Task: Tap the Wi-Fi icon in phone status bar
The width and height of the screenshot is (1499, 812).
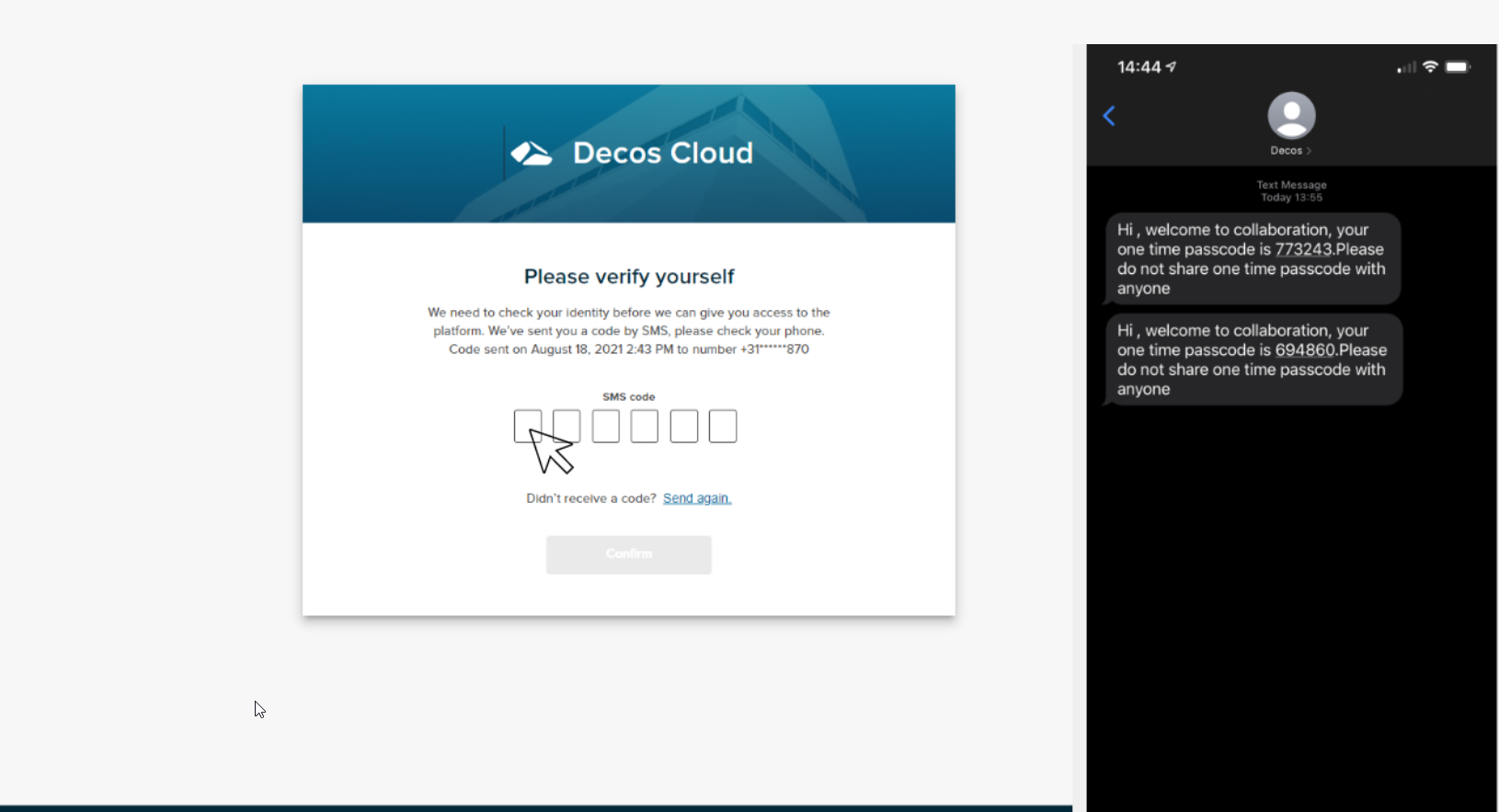Action: (1430, 67)
